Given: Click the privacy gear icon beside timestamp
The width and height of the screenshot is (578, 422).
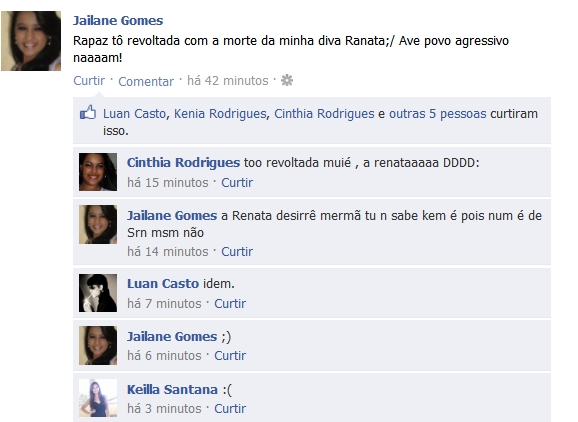Looking at the screenshot, I should pos(287,80).
